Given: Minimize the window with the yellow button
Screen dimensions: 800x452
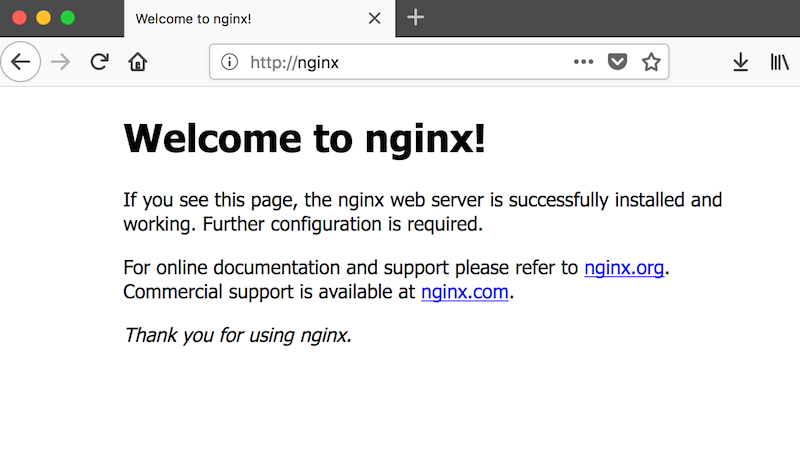Looking at the screenshot, I should click(43, 18).
